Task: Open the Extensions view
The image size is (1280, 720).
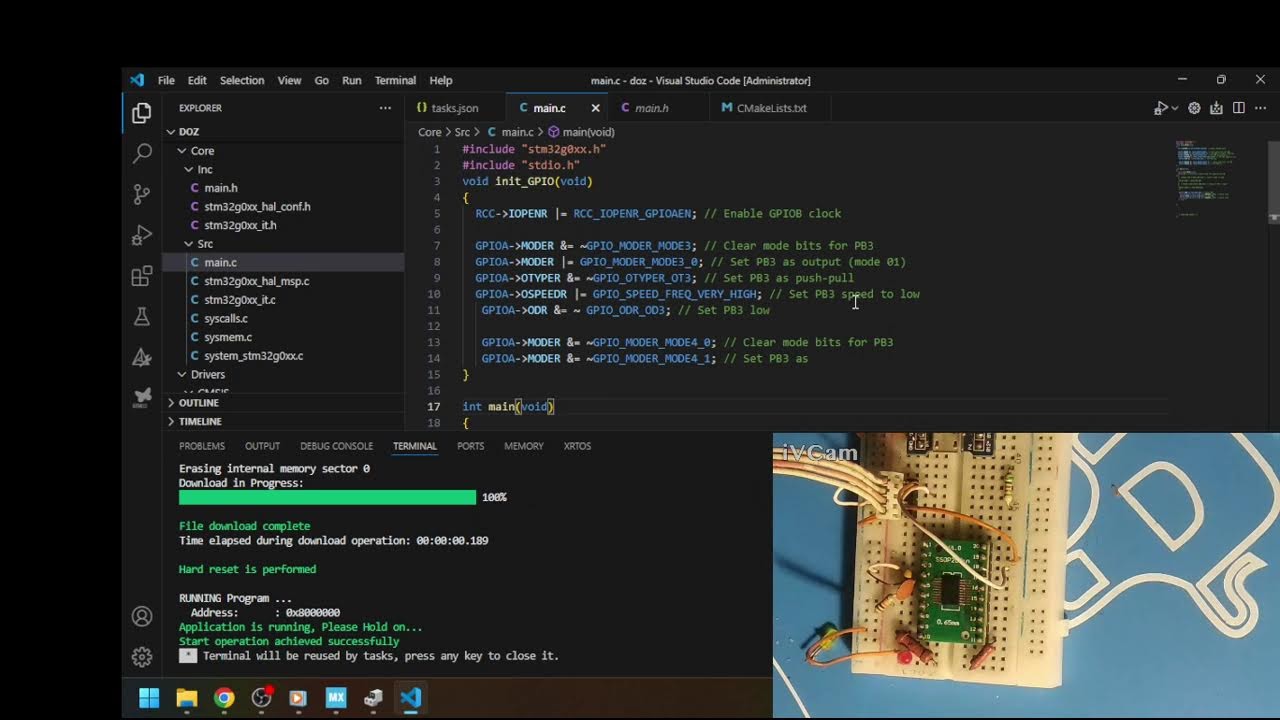Action: pyautogui.click(x=142, y=276)
